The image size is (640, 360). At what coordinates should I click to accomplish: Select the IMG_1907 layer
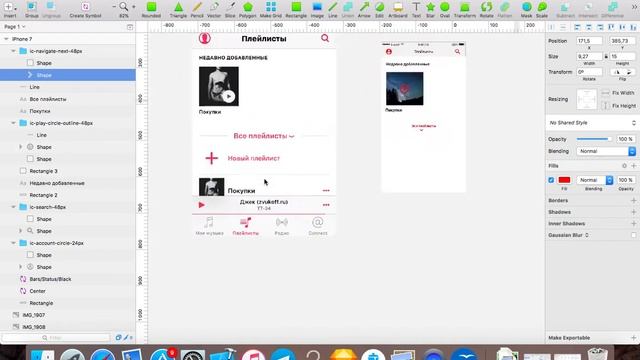point(33,315)
